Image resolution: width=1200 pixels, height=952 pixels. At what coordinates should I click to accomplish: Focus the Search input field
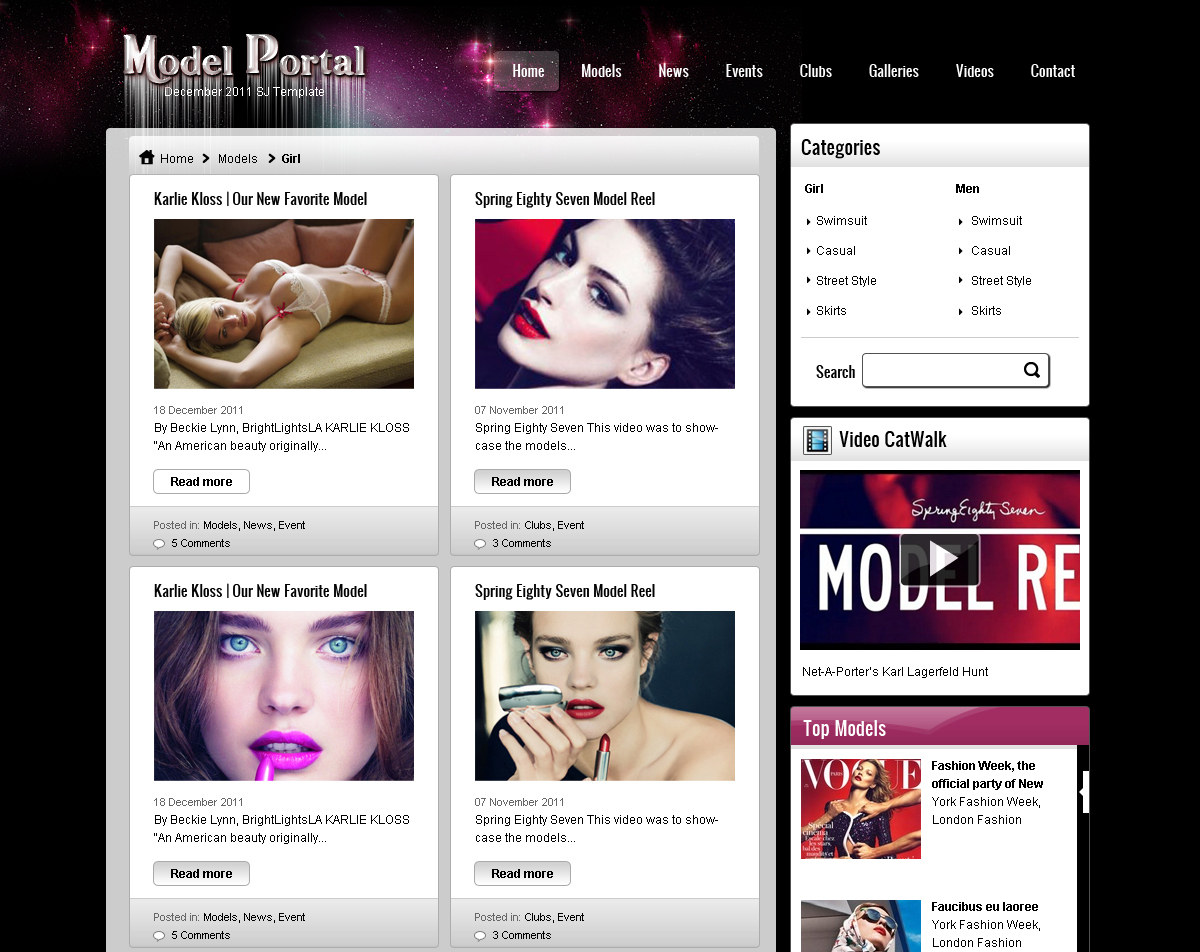coord(955,370)
